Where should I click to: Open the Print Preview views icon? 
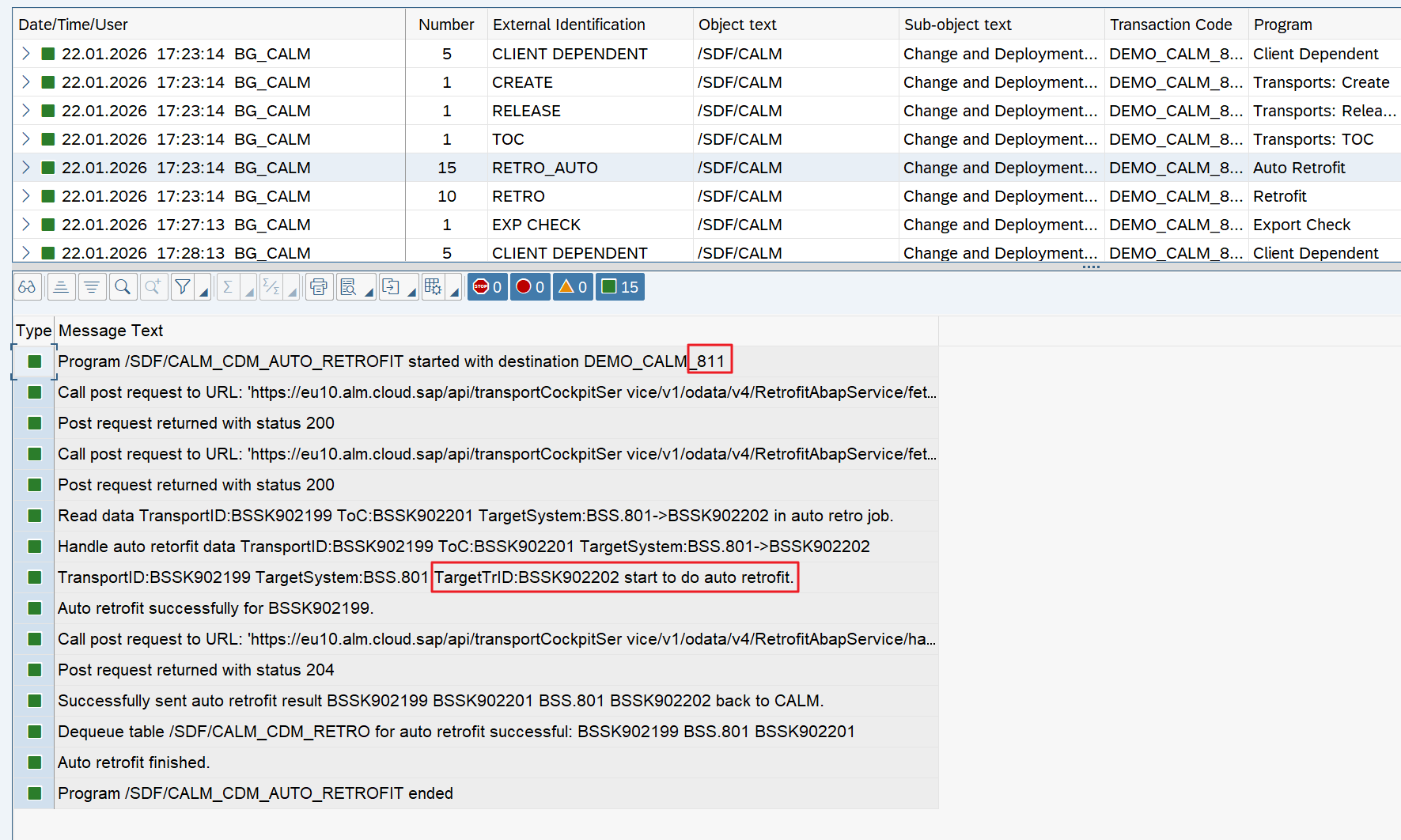(x=348, y=287)
